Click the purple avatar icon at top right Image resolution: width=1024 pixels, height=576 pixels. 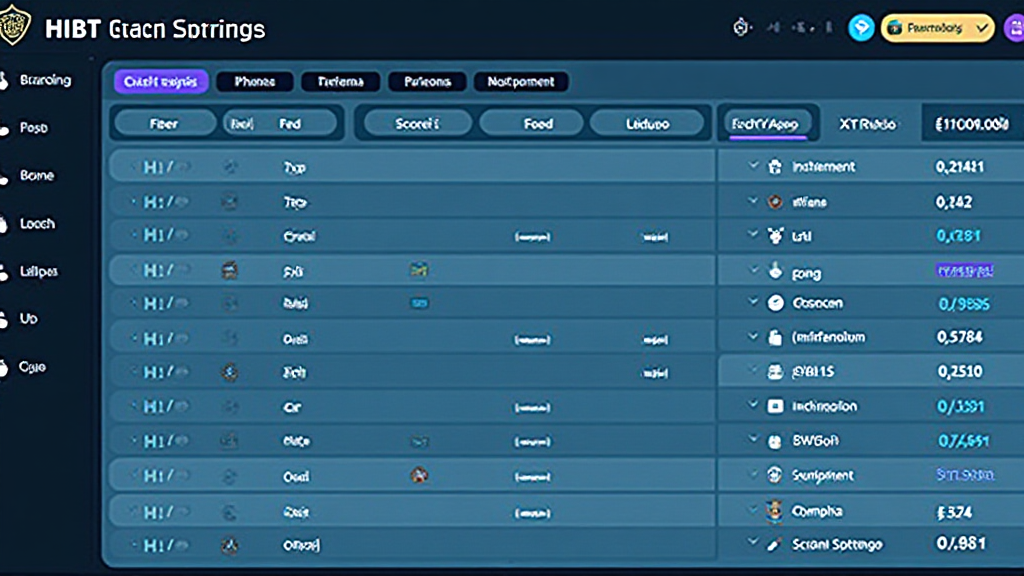pos(1012,28)
